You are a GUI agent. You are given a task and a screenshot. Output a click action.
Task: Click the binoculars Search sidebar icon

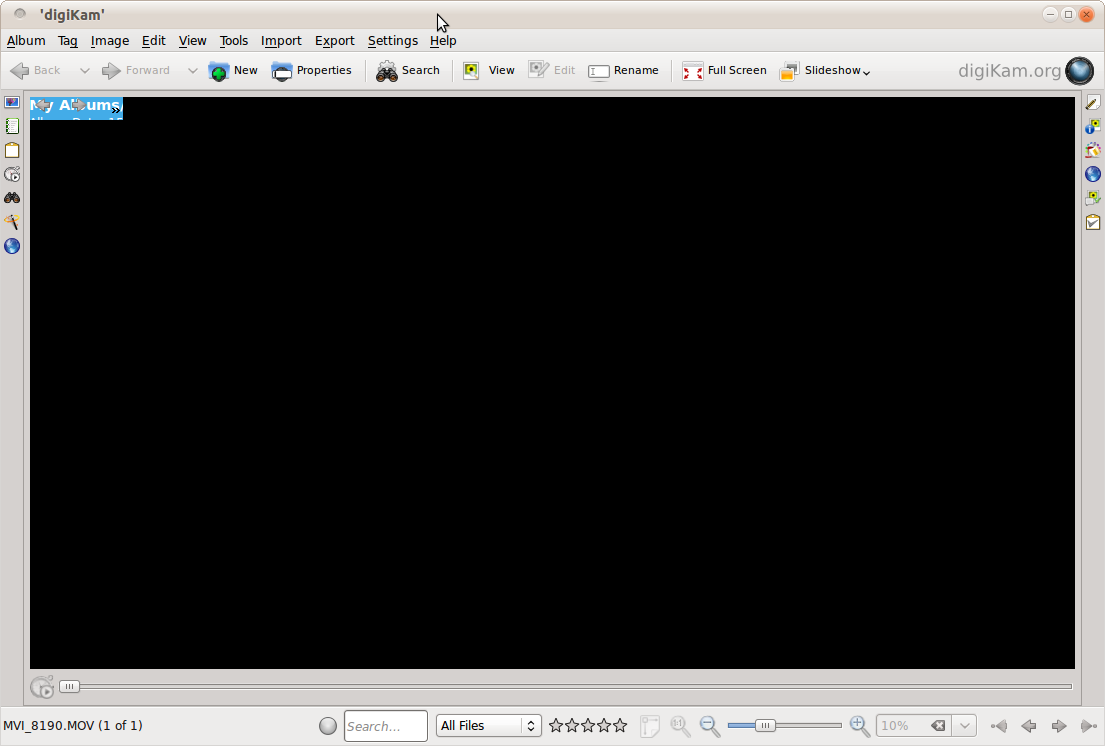point(12,198)
